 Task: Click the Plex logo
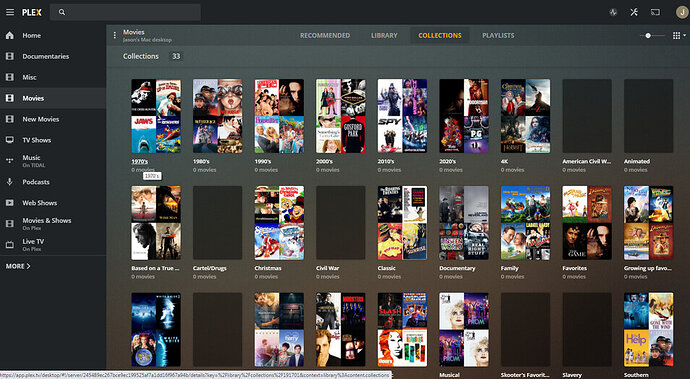coord(32,12)
